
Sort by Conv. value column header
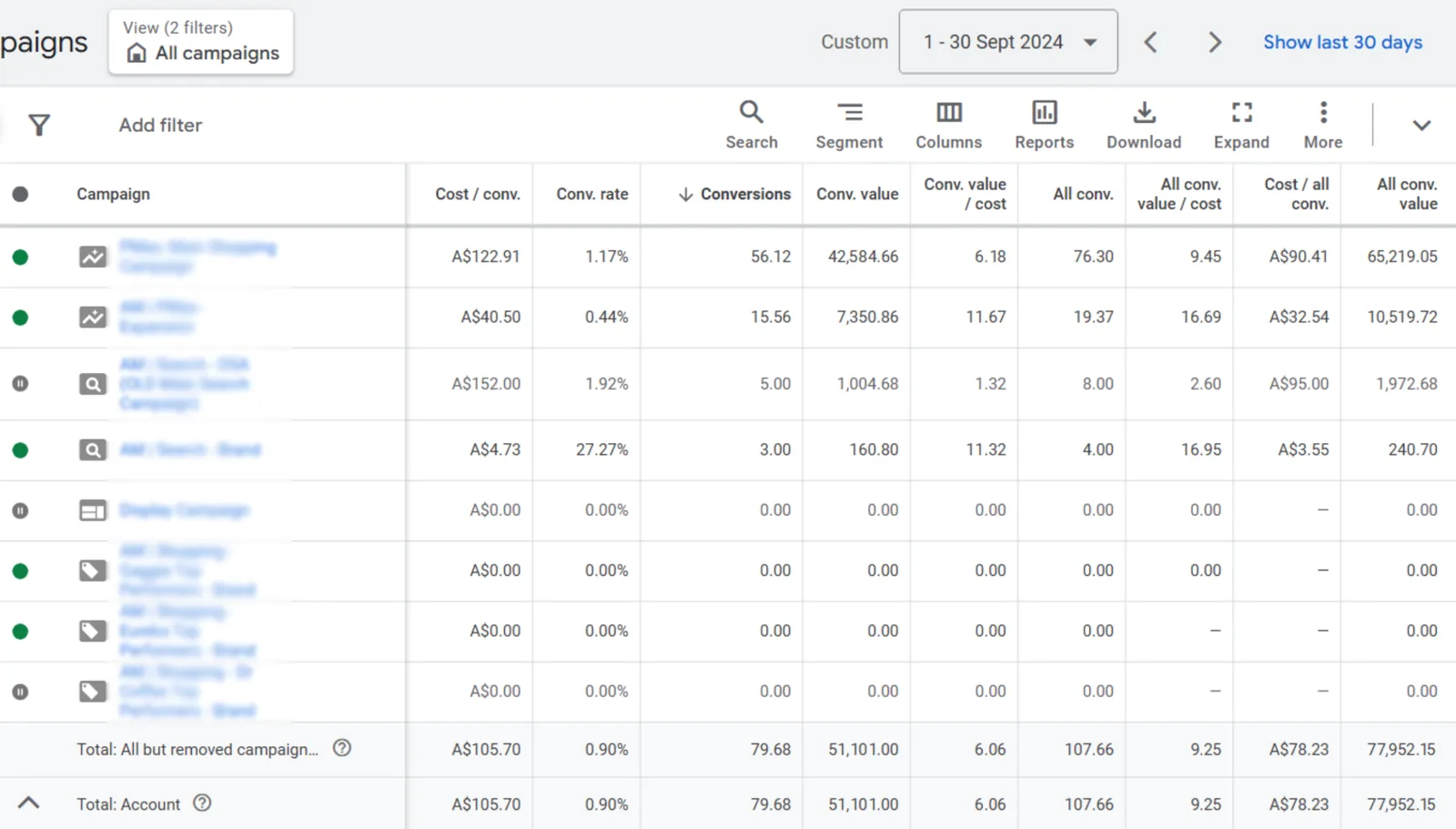[857, 194]
